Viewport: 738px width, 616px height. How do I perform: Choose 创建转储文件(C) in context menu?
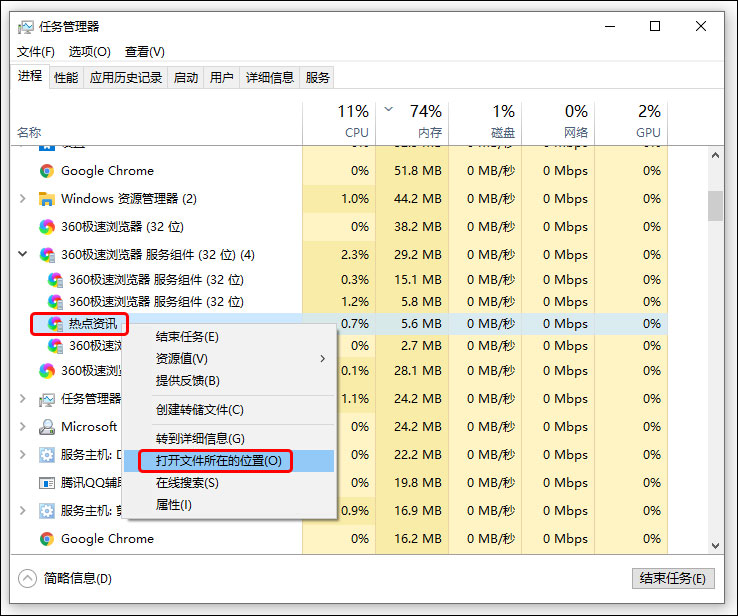[231, 410]
